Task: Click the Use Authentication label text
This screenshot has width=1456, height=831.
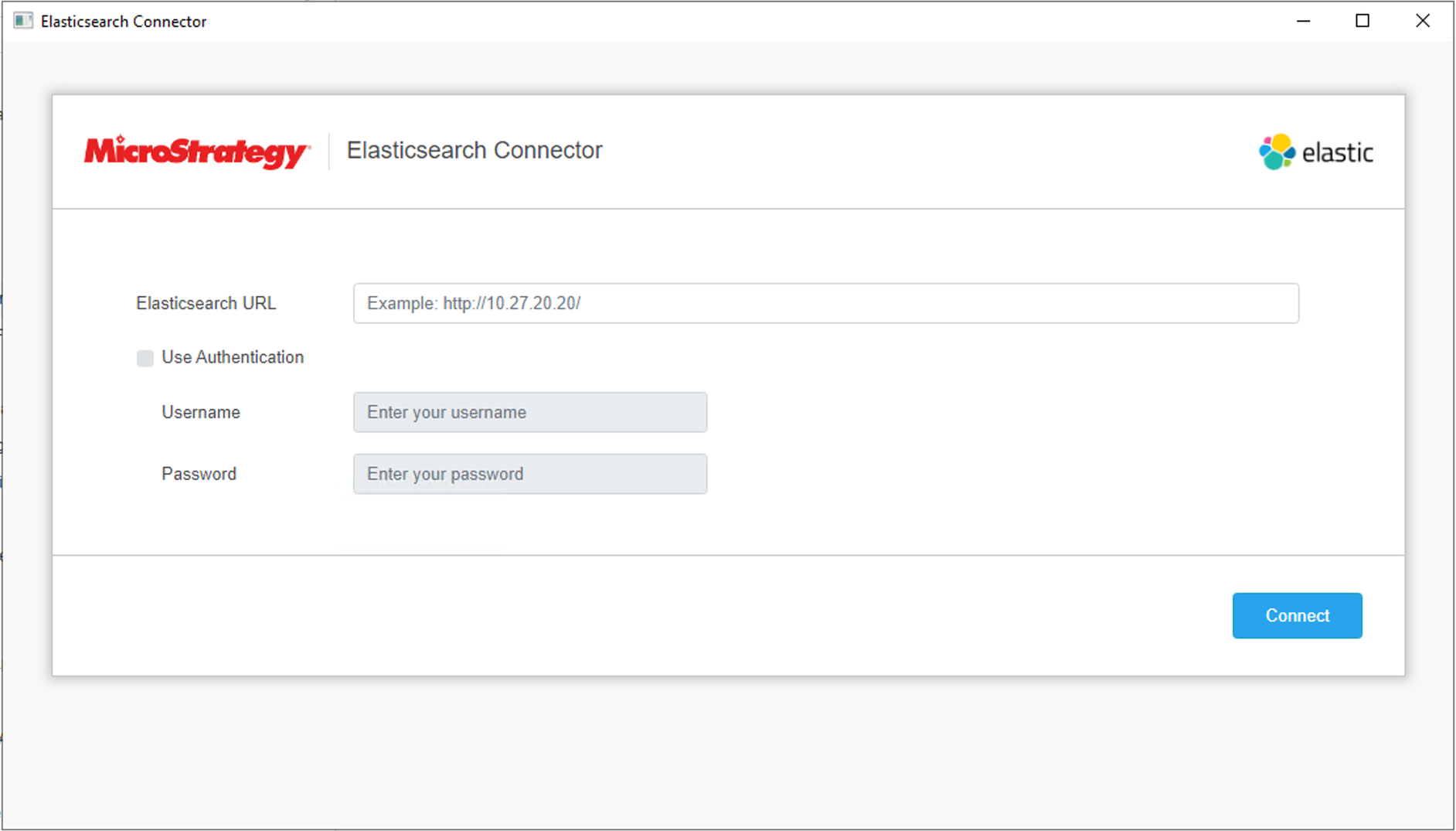Action: pyautogui.click(x=233, y=357)
